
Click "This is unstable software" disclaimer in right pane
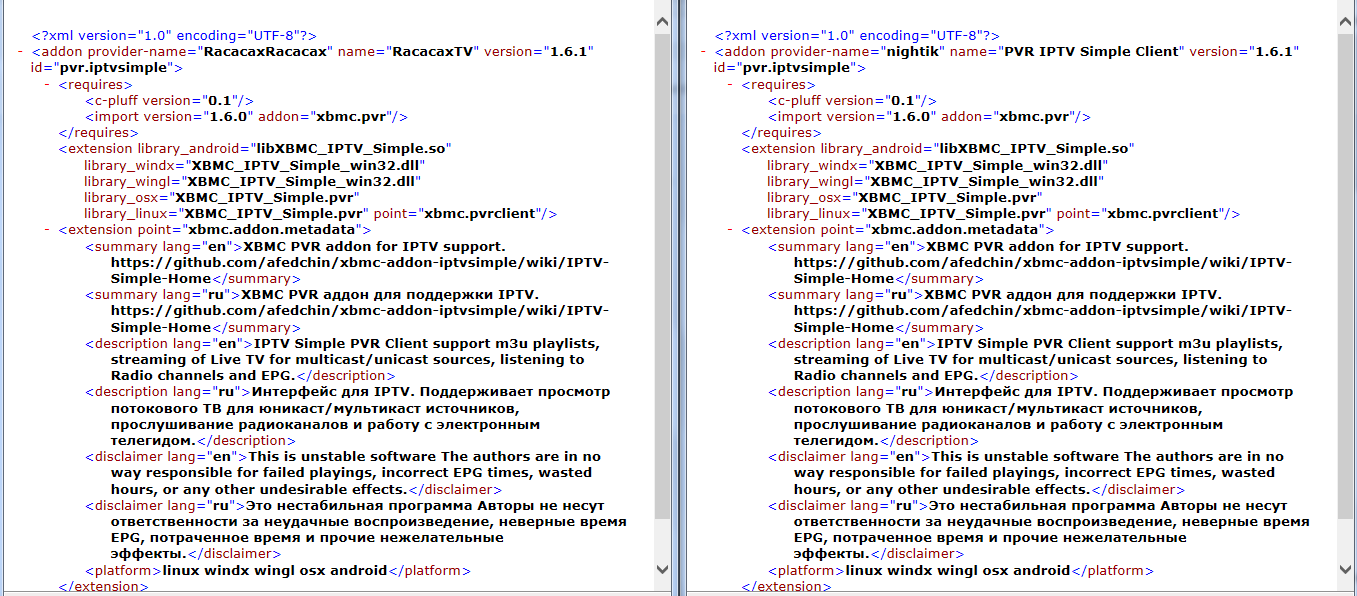tap(1039, 473)
